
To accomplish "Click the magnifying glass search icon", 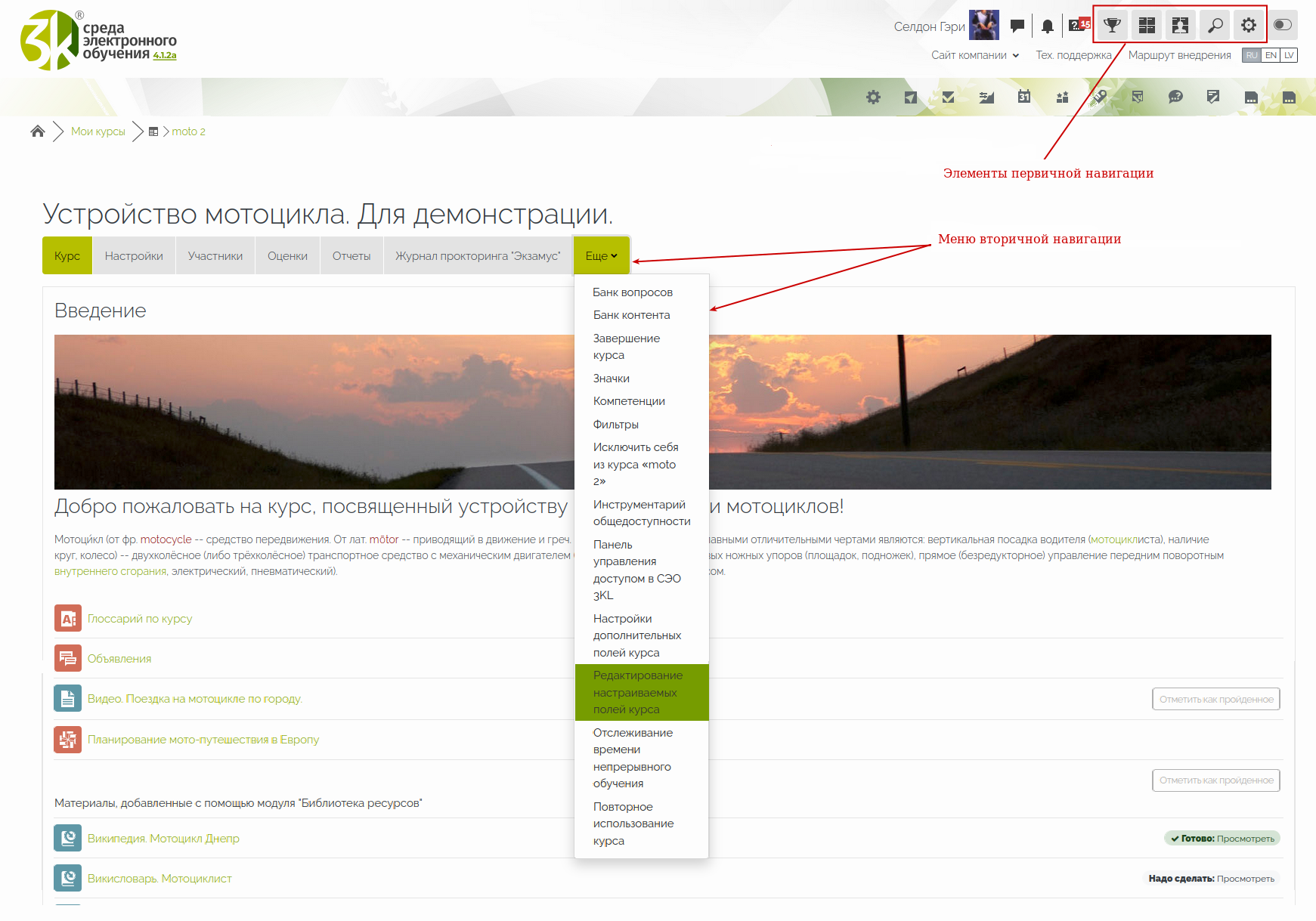I will pyautogui.click(x=1215, y=26).
